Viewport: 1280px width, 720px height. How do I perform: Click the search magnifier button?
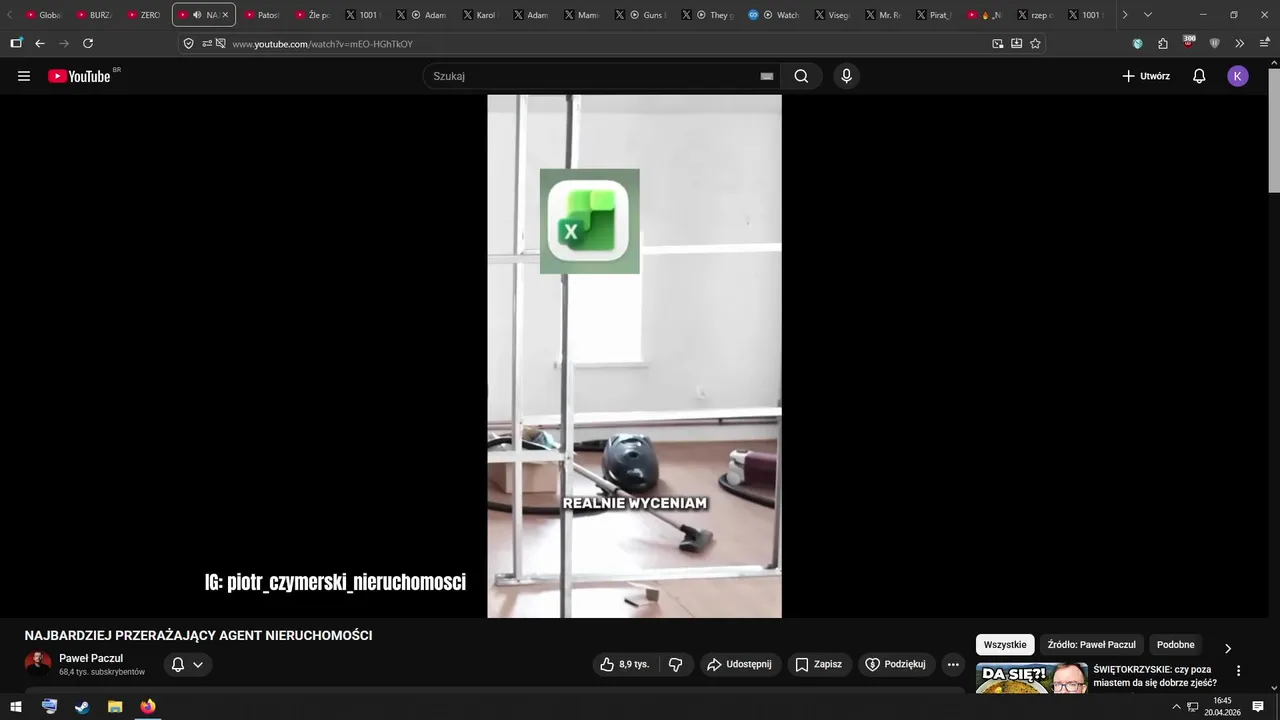tap(801, 76)
